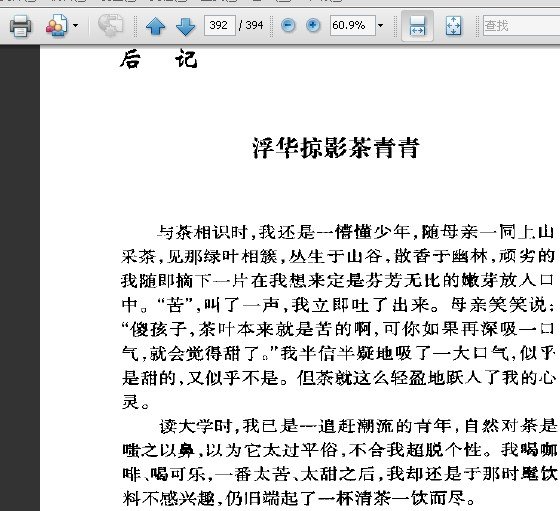
Task: Zoom out with the minus button
Action: [x=288, y=25]
